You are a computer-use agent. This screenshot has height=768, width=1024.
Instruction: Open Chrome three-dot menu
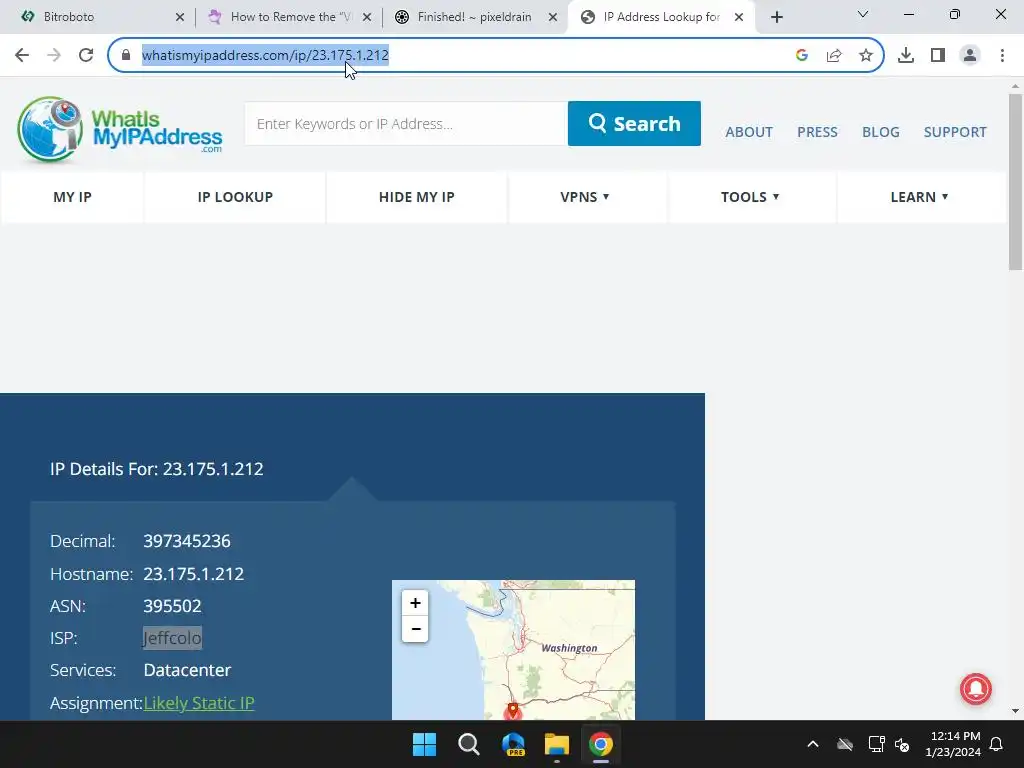(1002, 56)
